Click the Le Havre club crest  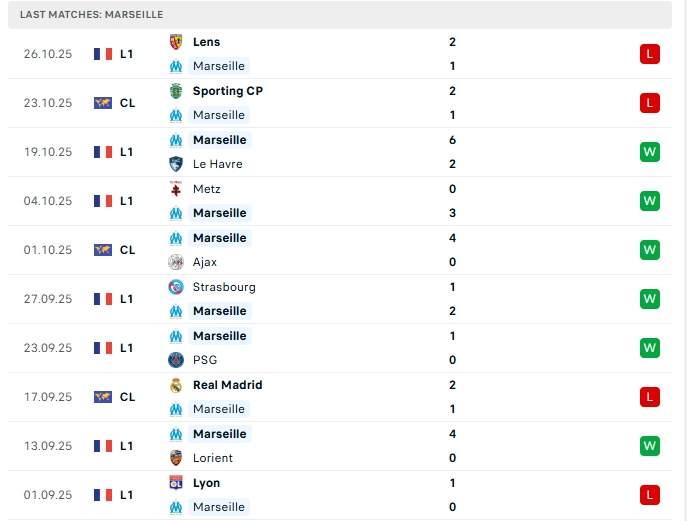177,164
